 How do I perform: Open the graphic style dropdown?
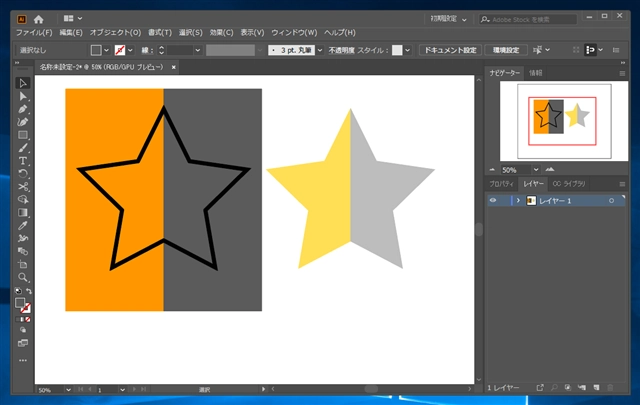coord(407,50)
